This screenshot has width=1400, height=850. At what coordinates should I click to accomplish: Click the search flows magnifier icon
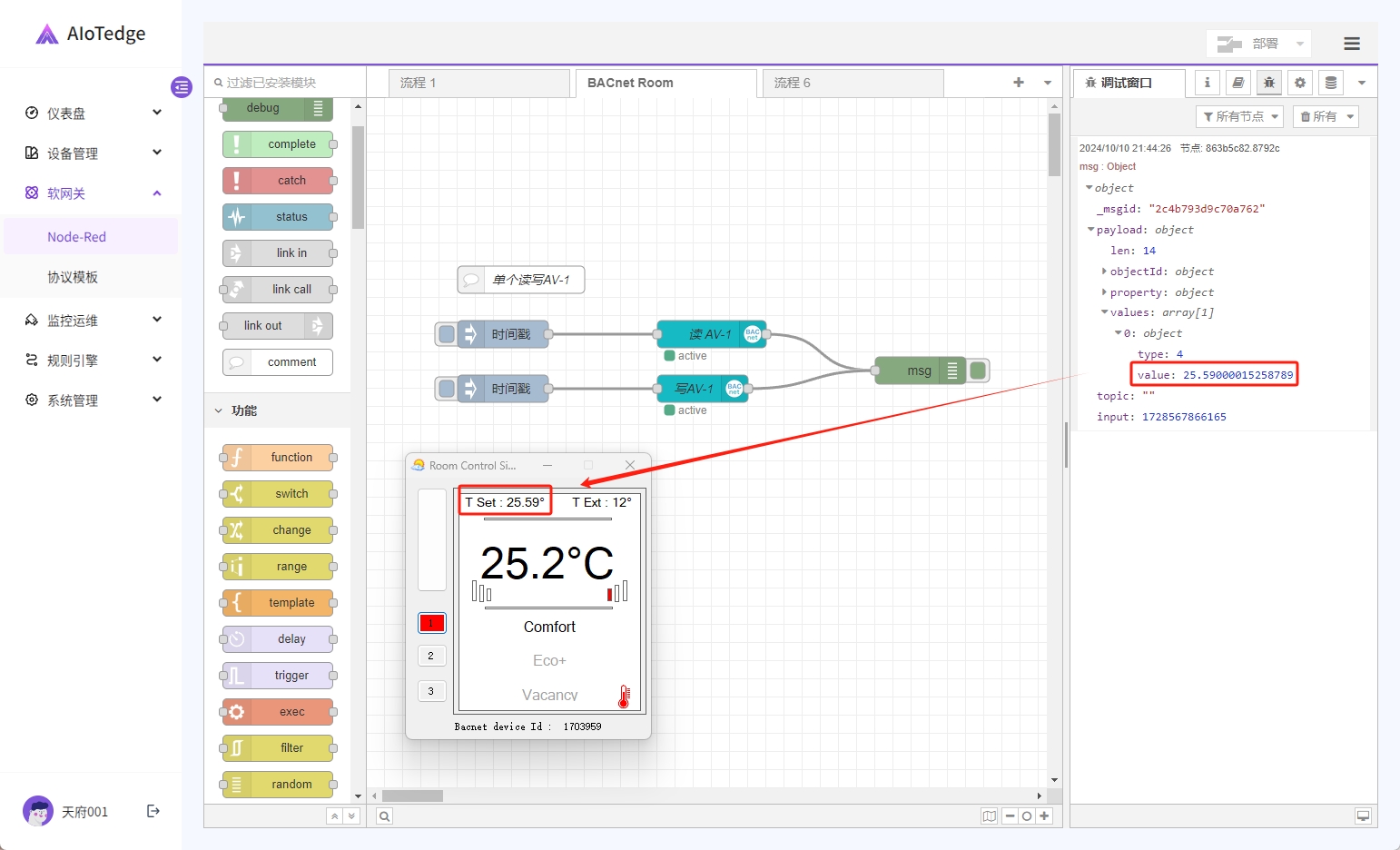[x=385, y=816]
